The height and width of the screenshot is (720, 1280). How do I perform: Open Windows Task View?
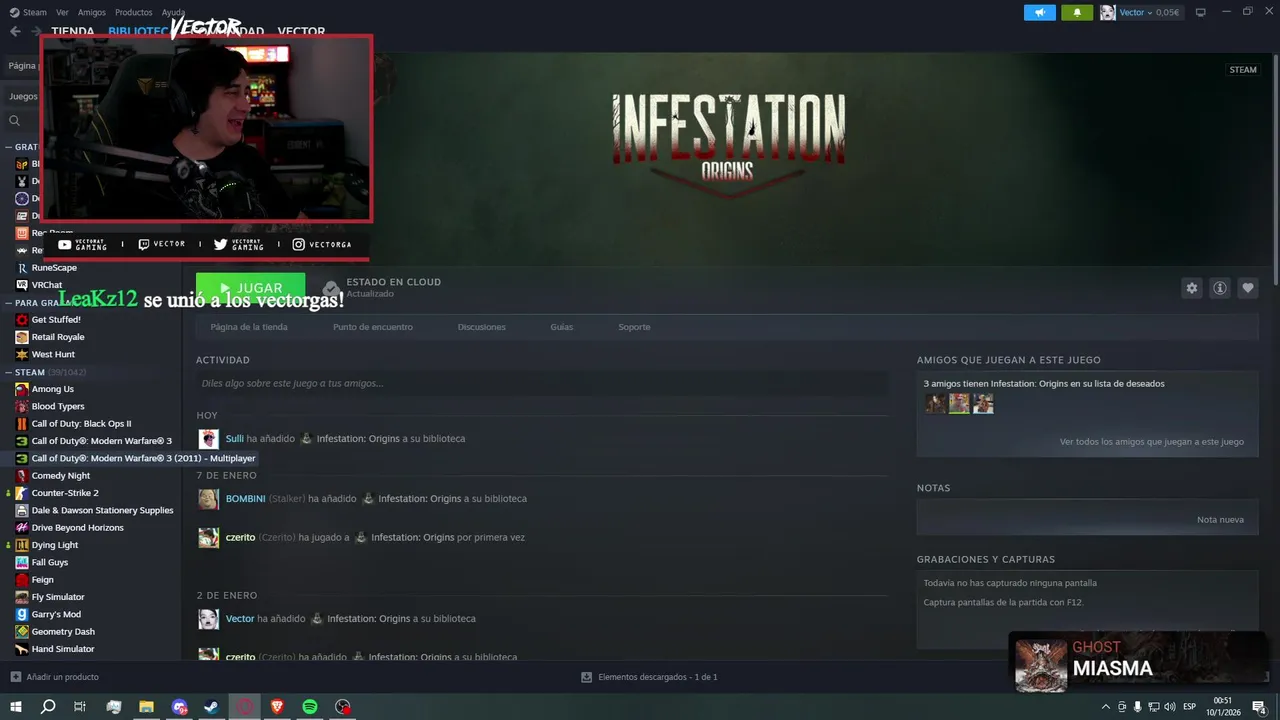(x=80, y=707)
